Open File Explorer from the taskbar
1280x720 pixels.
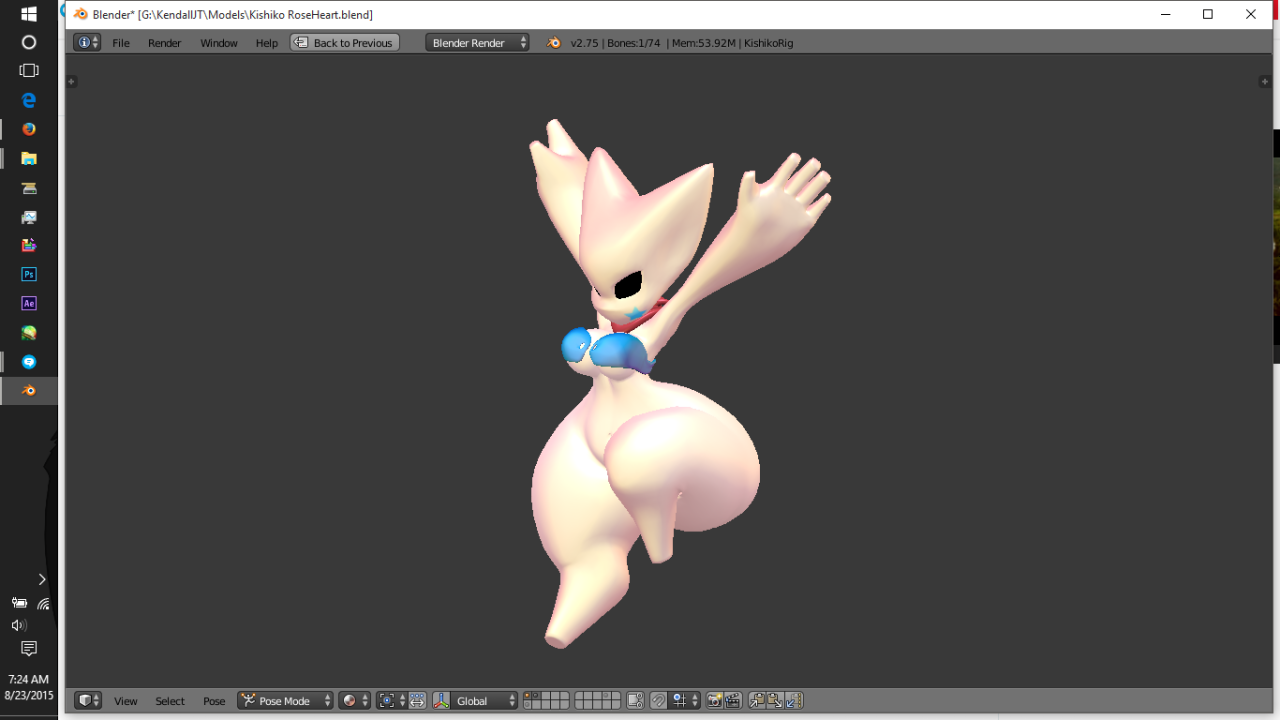tap(29, 158)
